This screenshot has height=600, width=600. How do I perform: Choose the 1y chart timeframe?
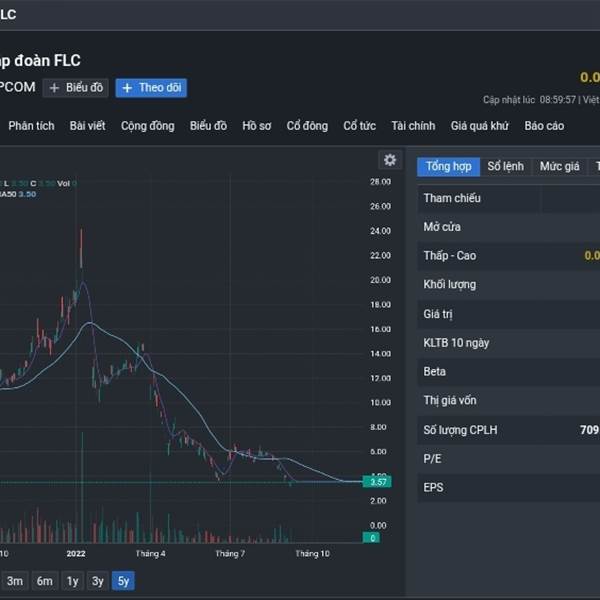[72, 581]
